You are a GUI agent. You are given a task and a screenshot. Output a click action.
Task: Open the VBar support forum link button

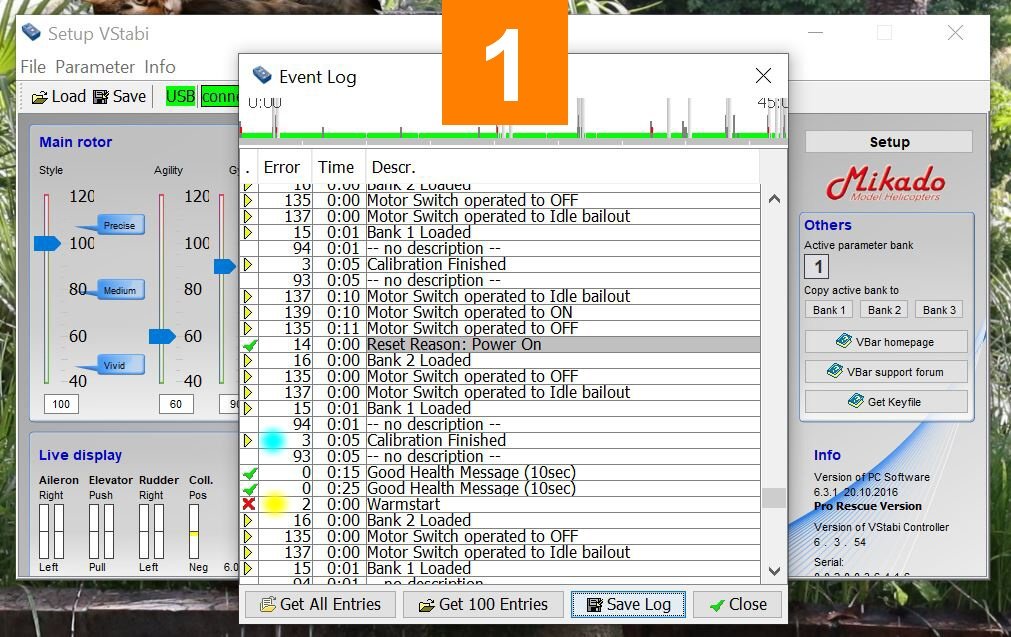[x=885, y=372]
